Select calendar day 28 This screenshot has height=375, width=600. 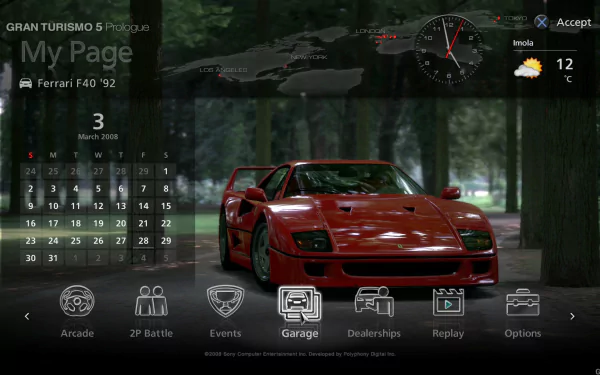click(143, 241)
